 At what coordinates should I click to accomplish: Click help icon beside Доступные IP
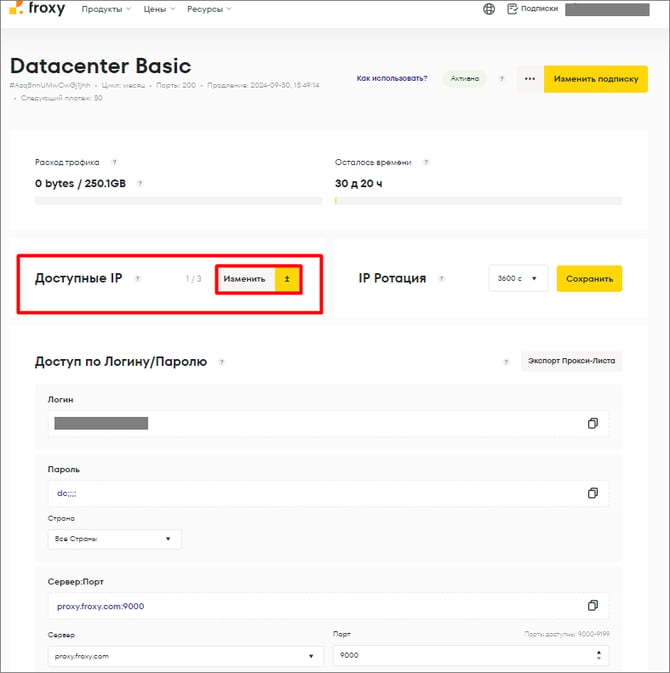pos(137,279)
